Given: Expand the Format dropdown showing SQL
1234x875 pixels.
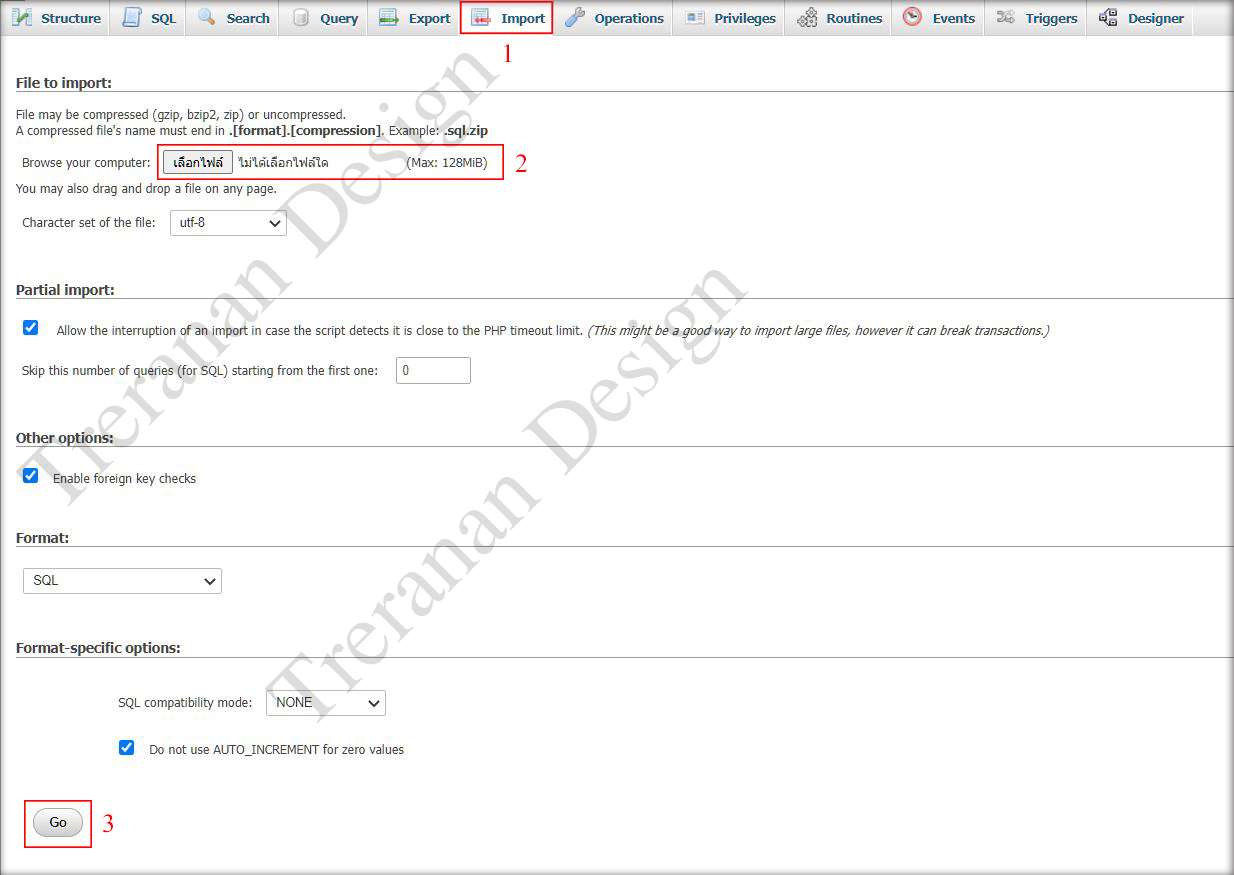Looking at the screenshot, I should pos(122,581).
